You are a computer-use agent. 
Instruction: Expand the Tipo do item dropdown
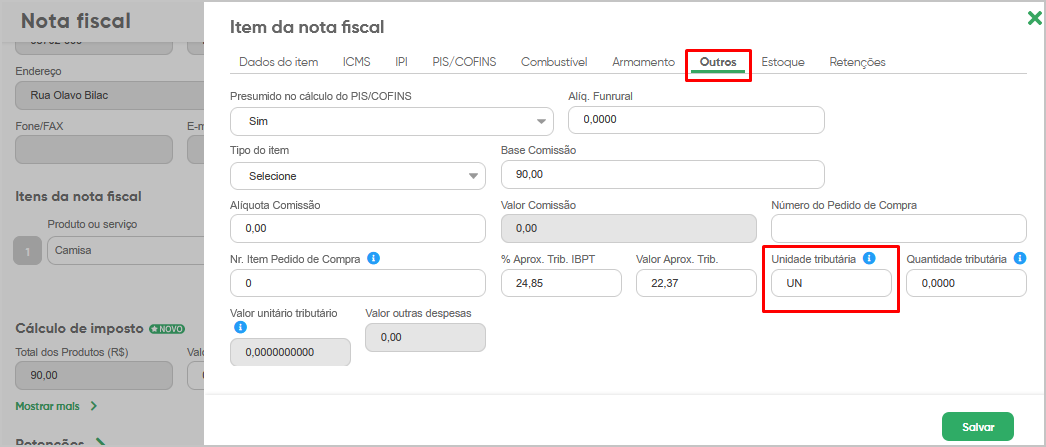[358, 175]
